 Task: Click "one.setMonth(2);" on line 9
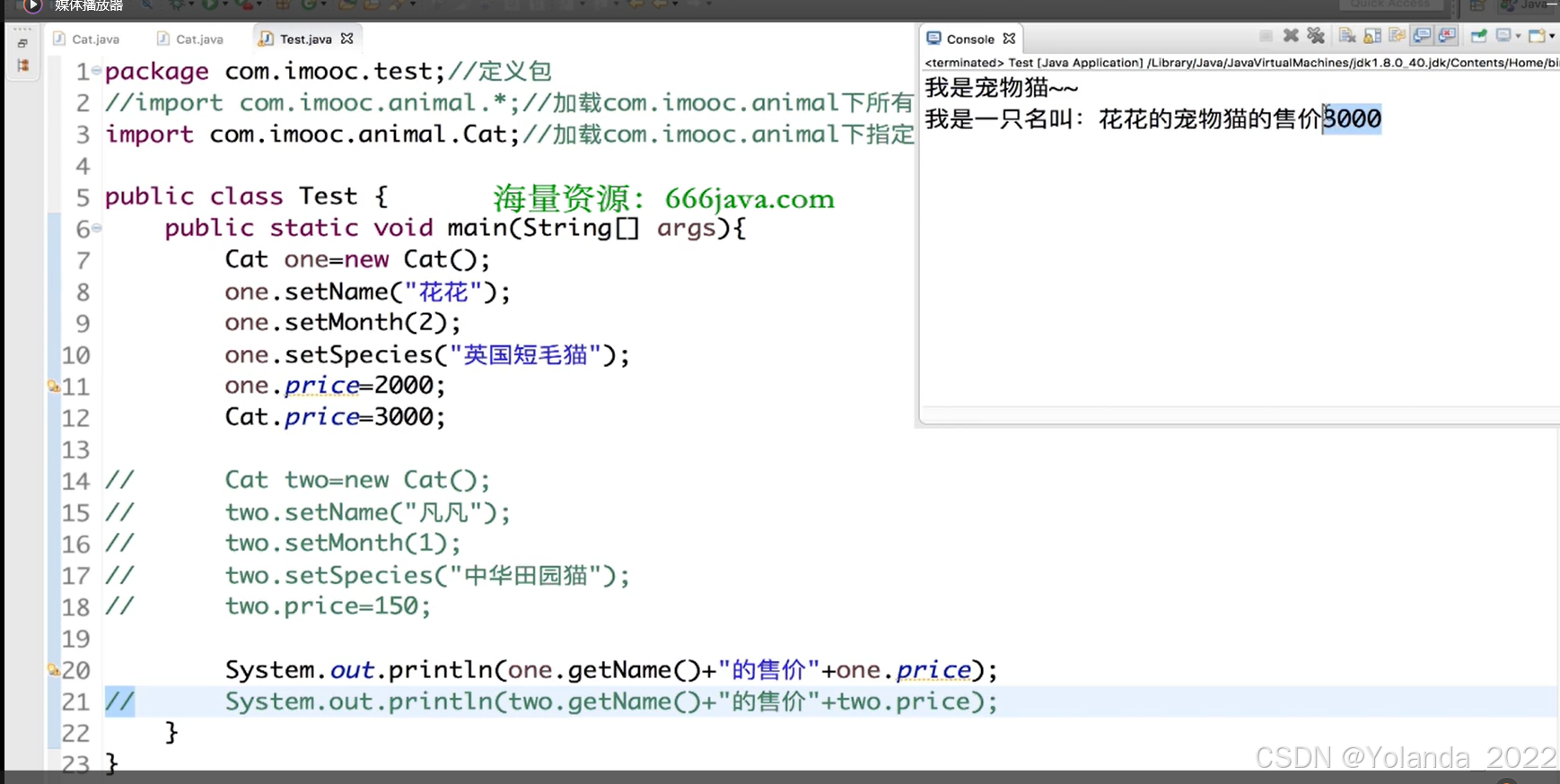tap(343, 323)
